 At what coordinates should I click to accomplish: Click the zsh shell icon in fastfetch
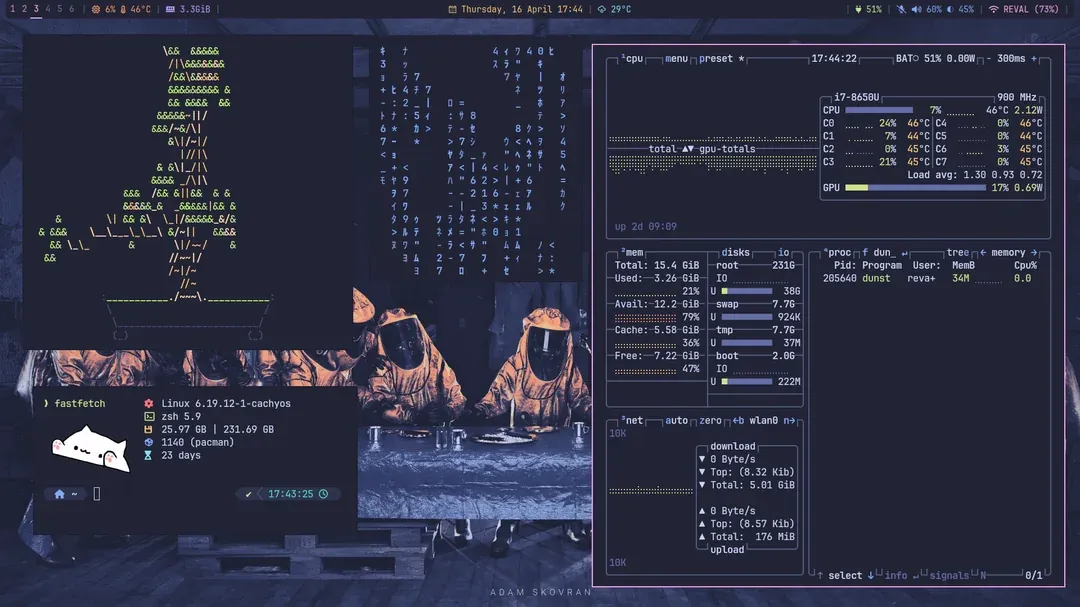pyautogui.click(x=149, y=417)
